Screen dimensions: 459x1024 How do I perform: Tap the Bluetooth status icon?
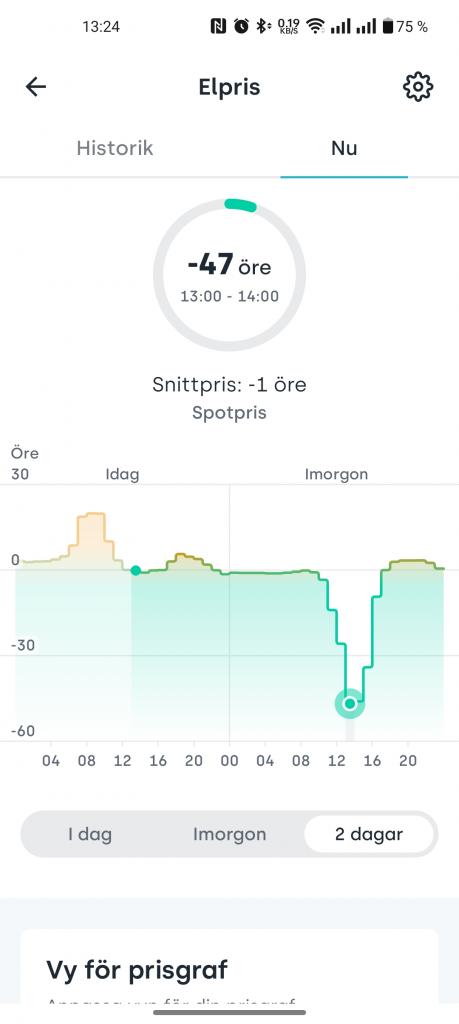click(x=262, y=26)
